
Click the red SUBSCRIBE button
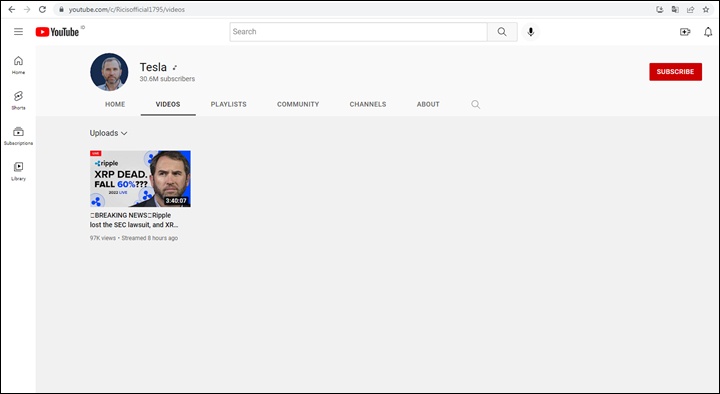pos(675,72)
